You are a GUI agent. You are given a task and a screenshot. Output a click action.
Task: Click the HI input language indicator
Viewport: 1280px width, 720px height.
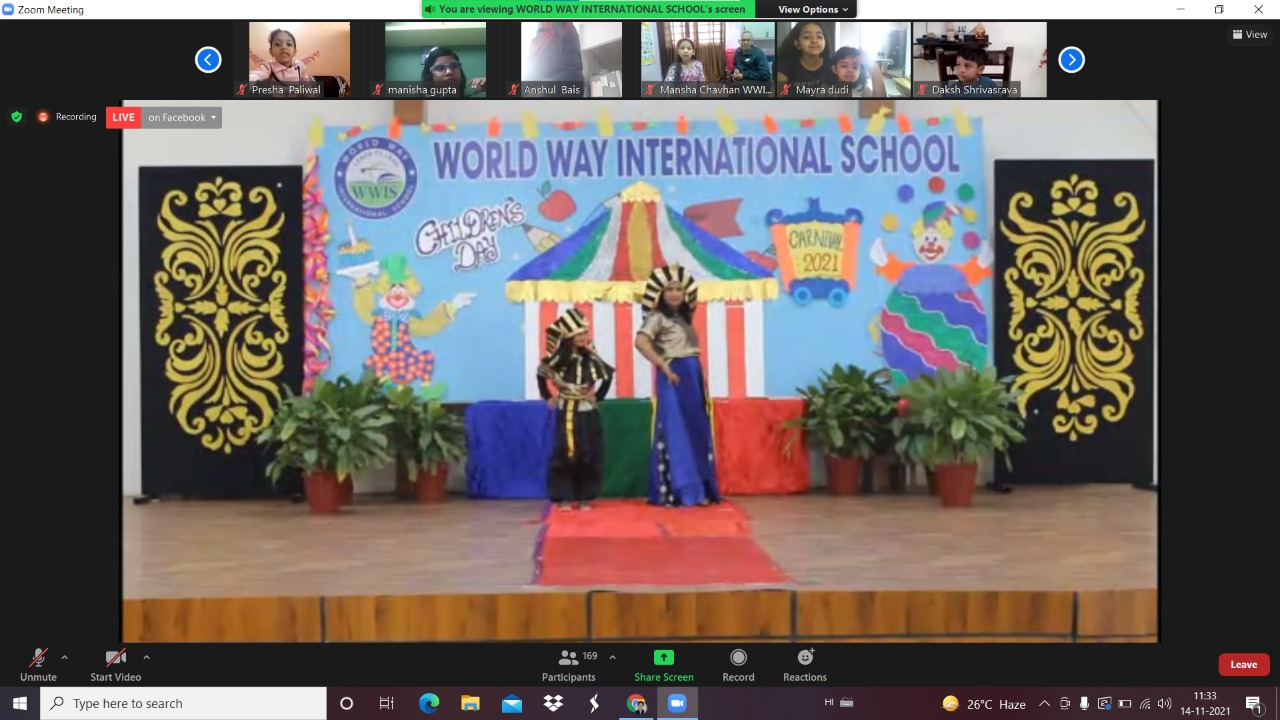click(829, 703)
